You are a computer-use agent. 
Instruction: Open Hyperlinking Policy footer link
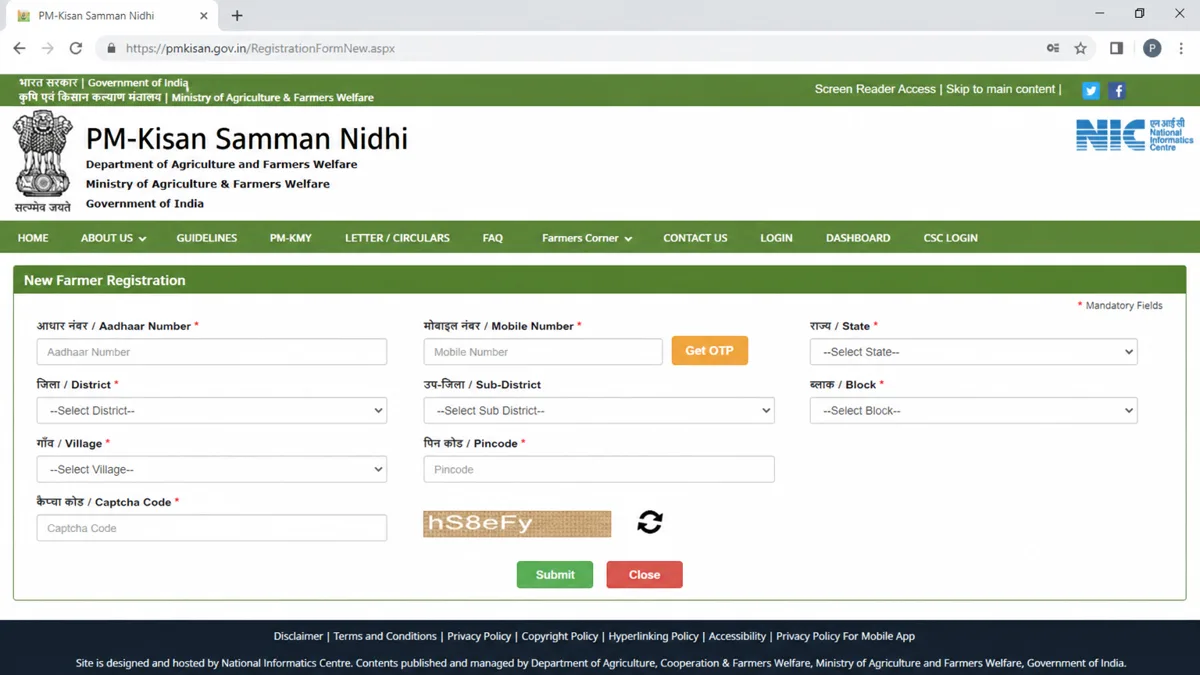click(654, 636)
